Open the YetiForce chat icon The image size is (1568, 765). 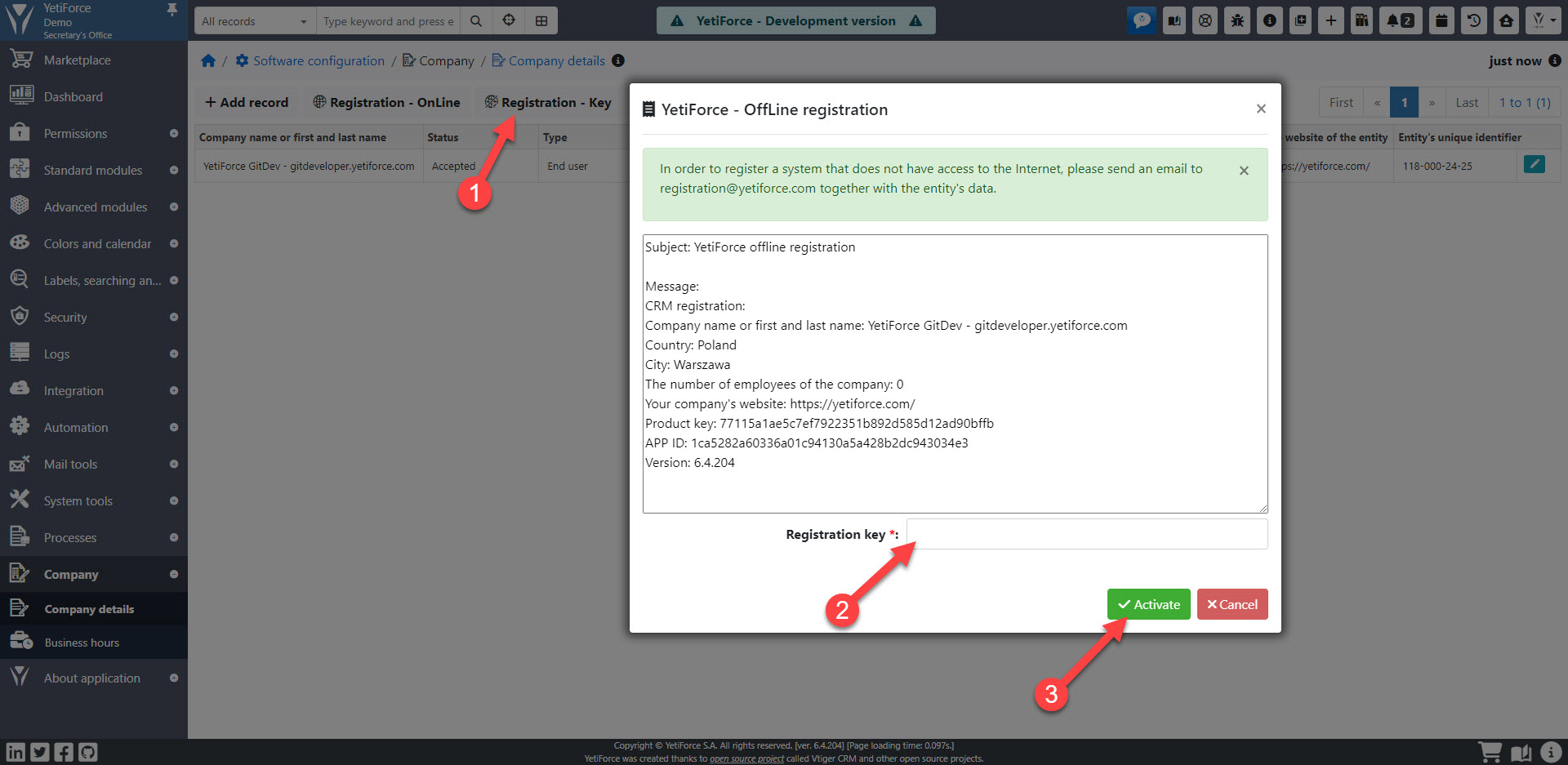pos(1142,20)
